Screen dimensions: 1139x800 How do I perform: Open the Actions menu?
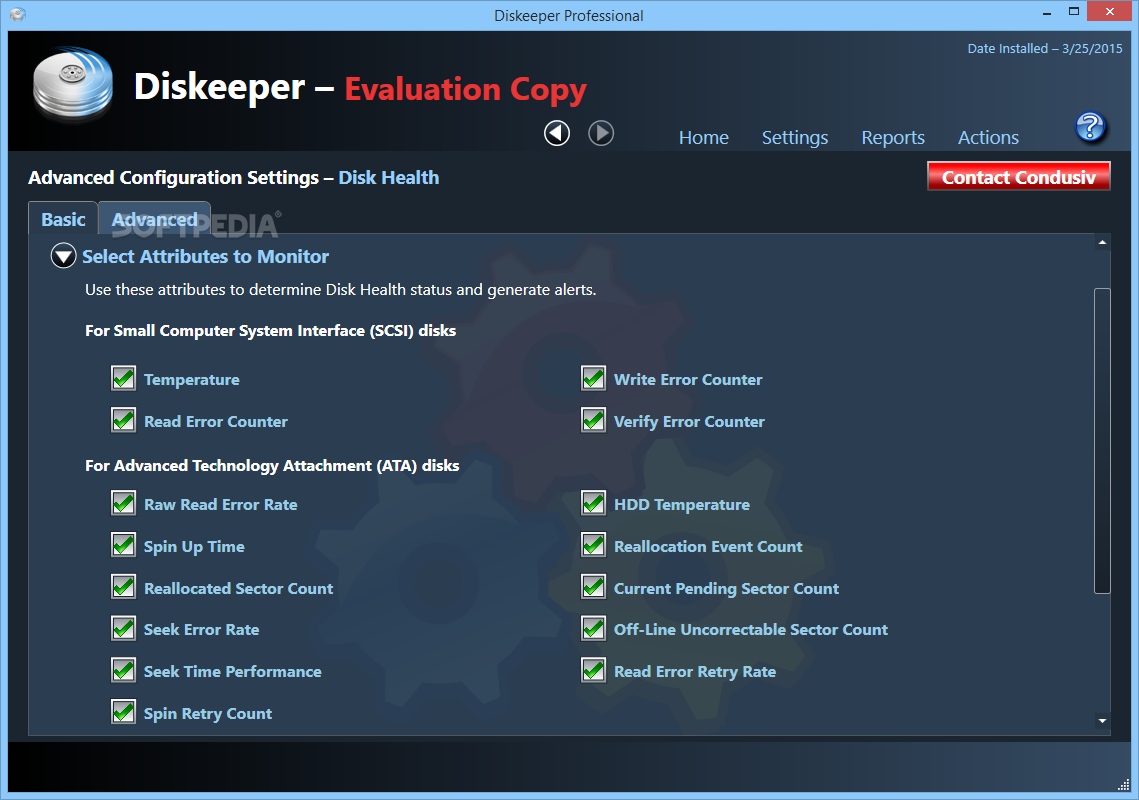pos(988,137)
